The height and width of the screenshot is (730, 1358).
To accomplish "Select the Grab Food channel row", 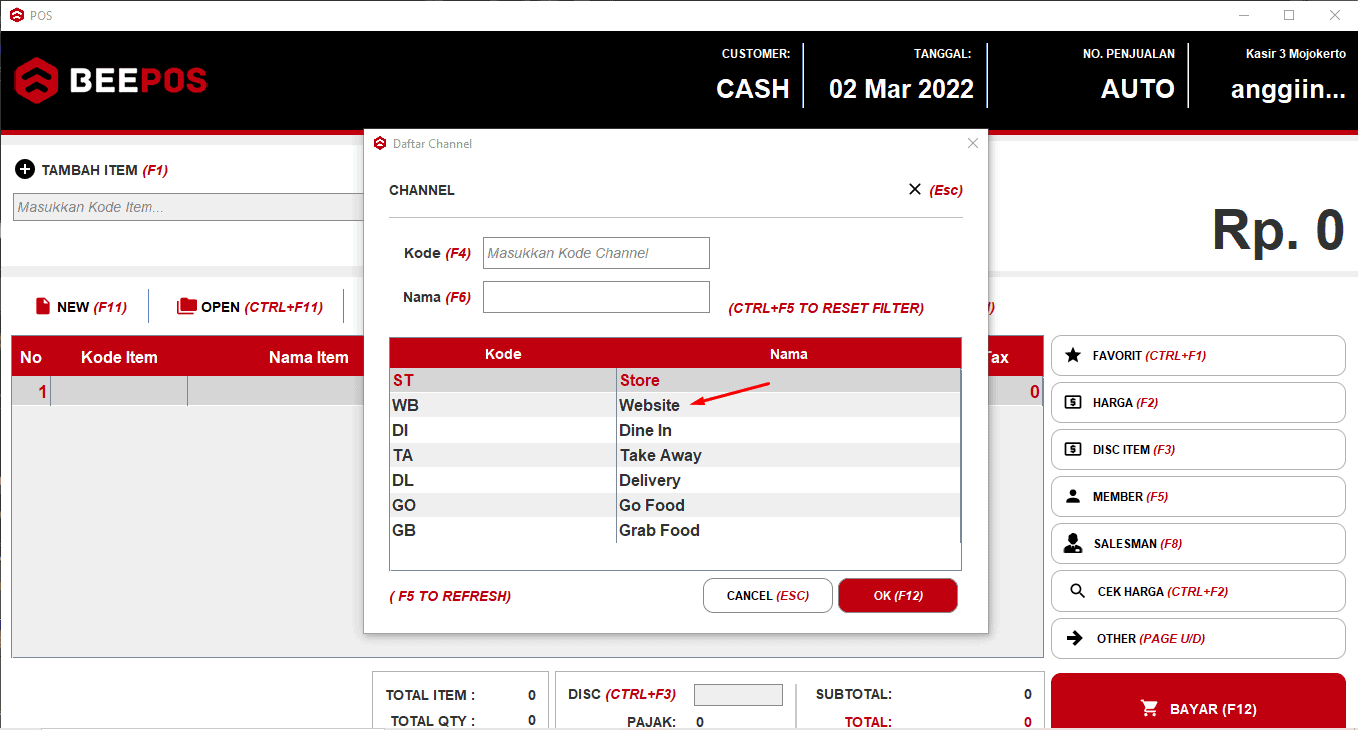I will [675, 530].
